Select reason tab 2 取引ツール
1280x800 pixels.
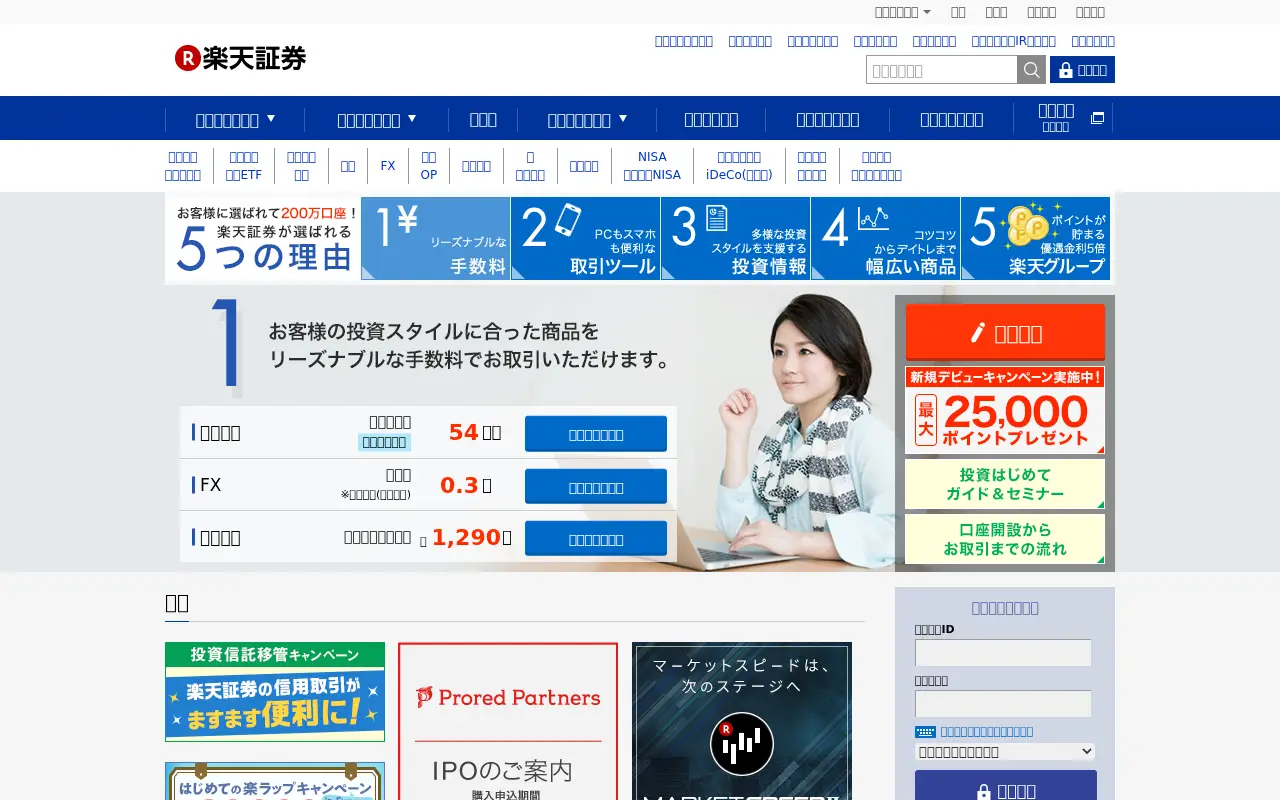(585, 238)
